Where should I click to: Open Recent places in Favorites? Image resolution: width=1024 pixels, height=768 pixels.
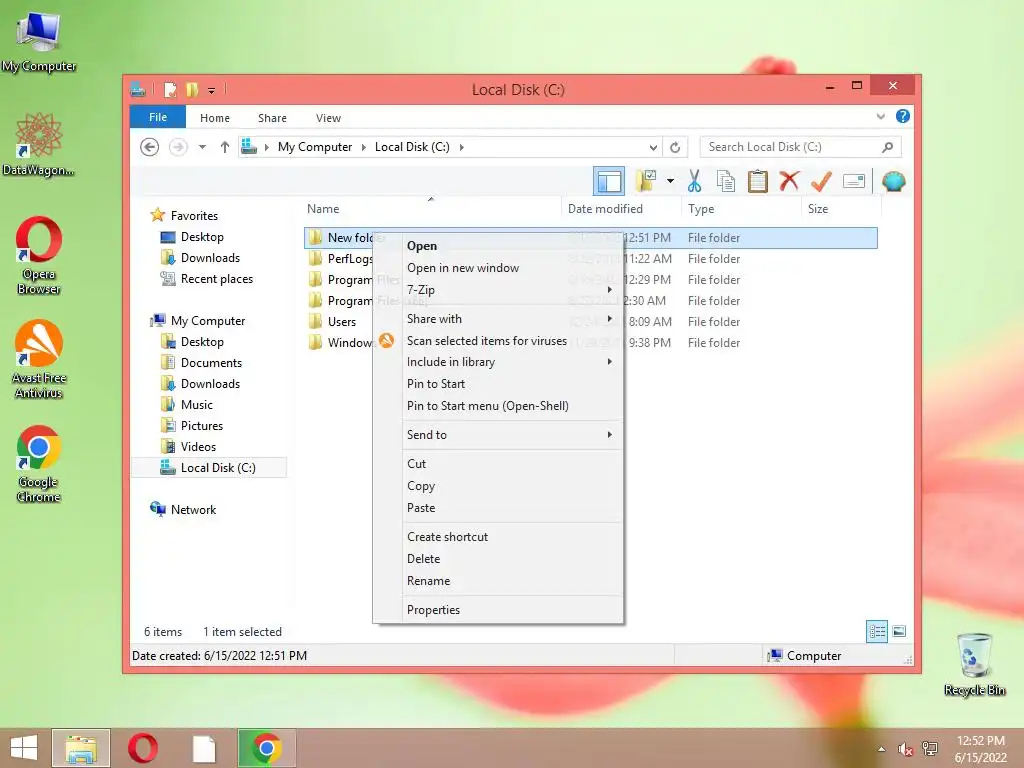click(x=216, y=279)
